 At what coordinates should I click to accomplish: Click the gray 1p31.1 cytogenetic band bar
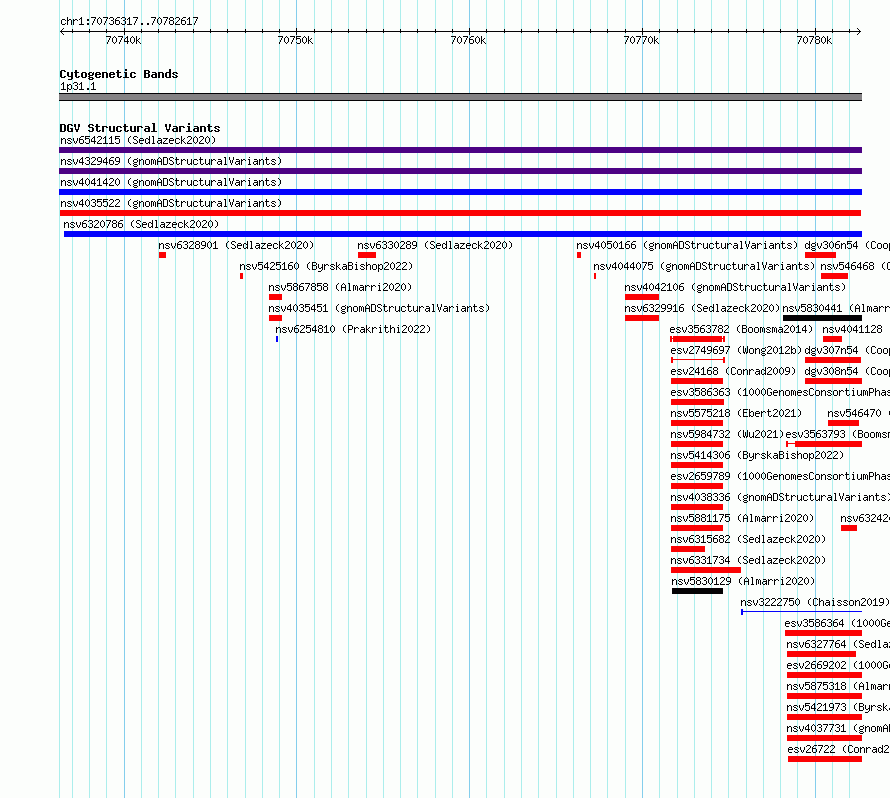tap(460, 97)
